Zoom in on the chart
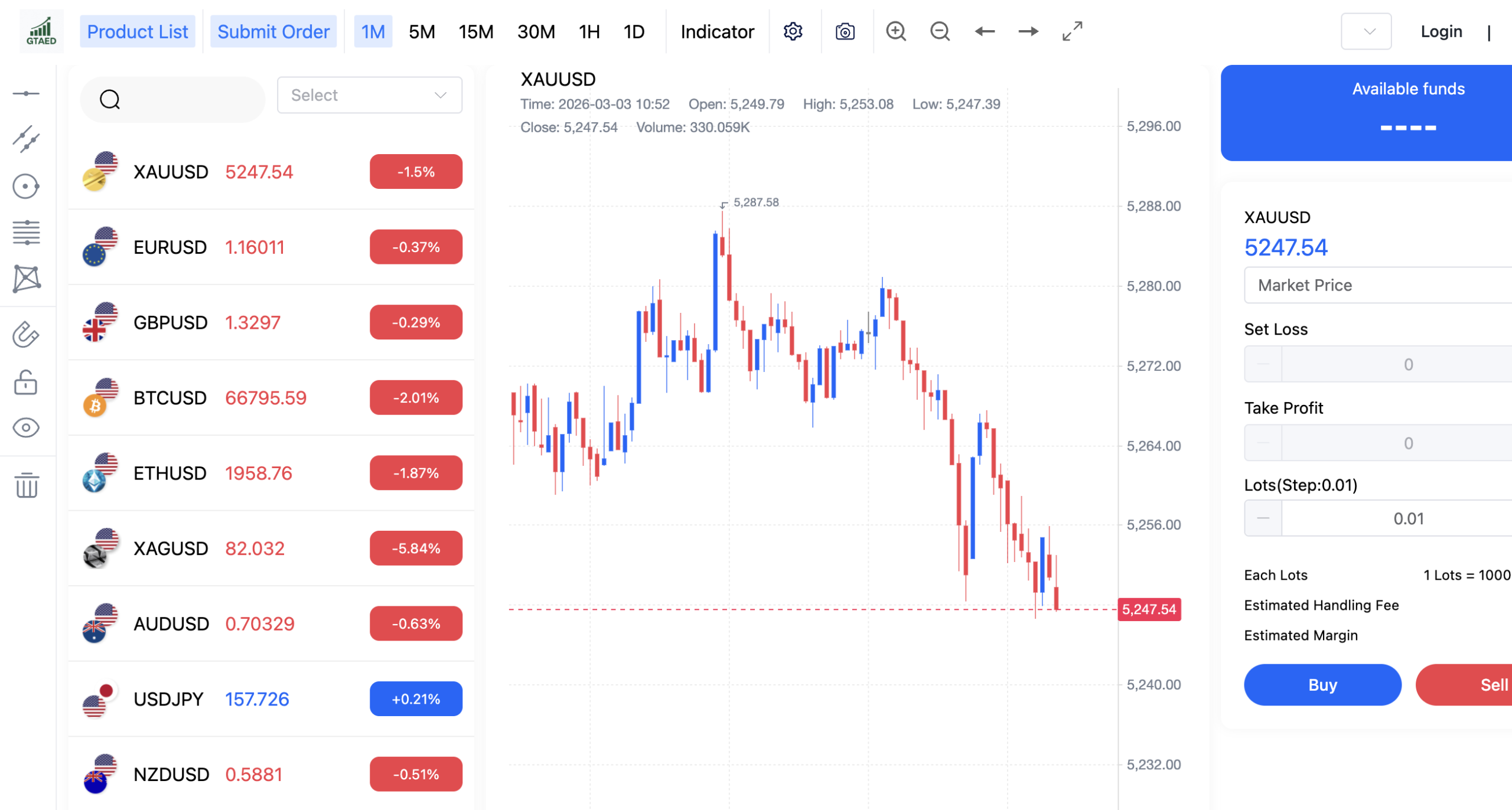 [x=895, y=31]
